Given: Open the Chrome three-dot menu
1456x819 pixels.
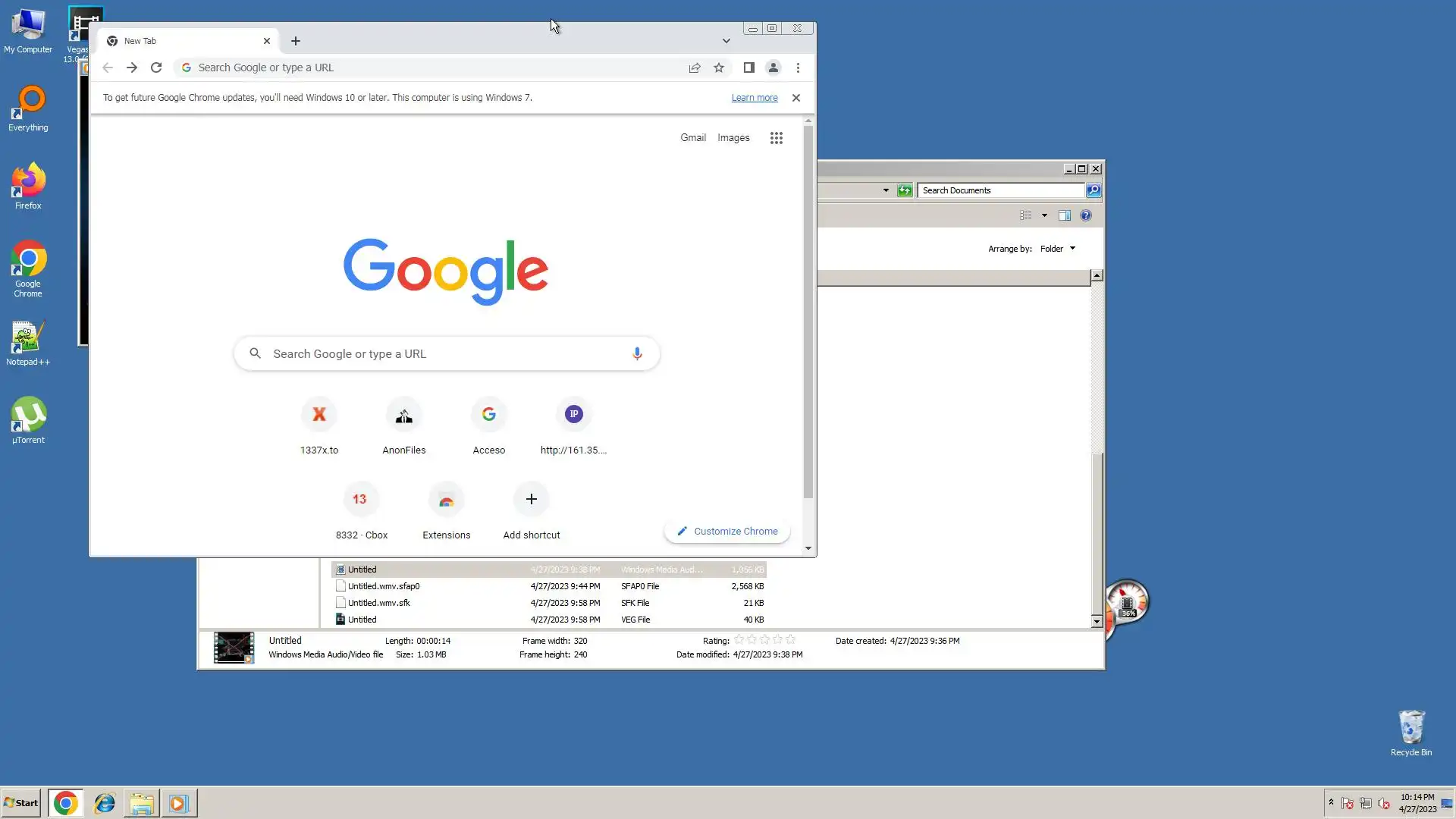Looking at the screenshot, I should click(x=798, y=67).
